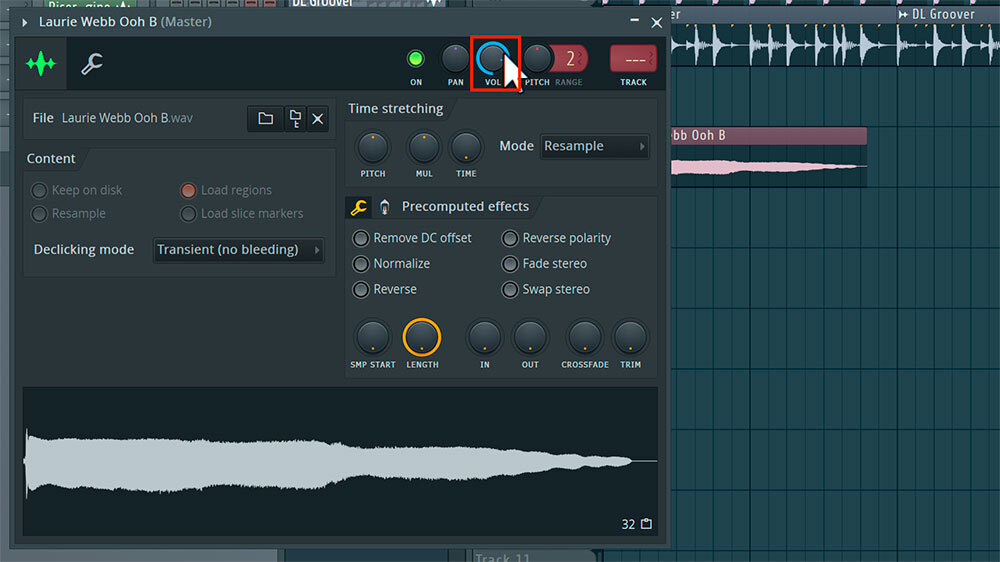This screenshot has height=562, width=1000.
Task: Click the Time stretching section title
Action: [x=395, y=108]
